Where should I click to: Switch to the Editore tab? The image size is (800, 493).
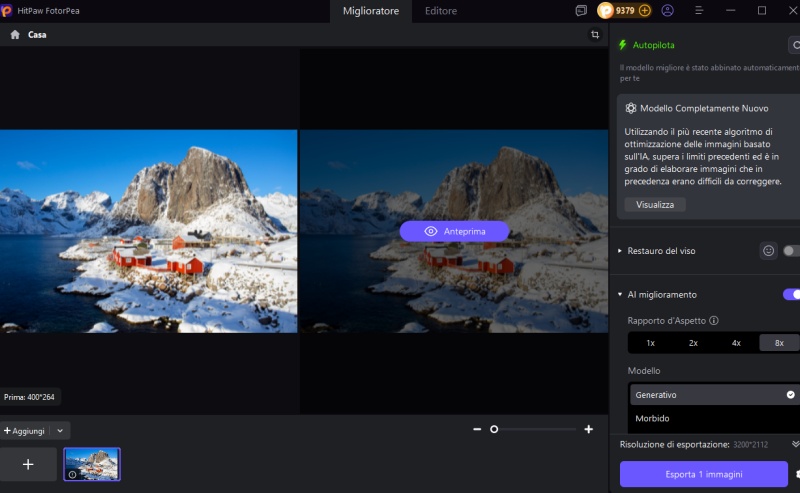[441, 11]
